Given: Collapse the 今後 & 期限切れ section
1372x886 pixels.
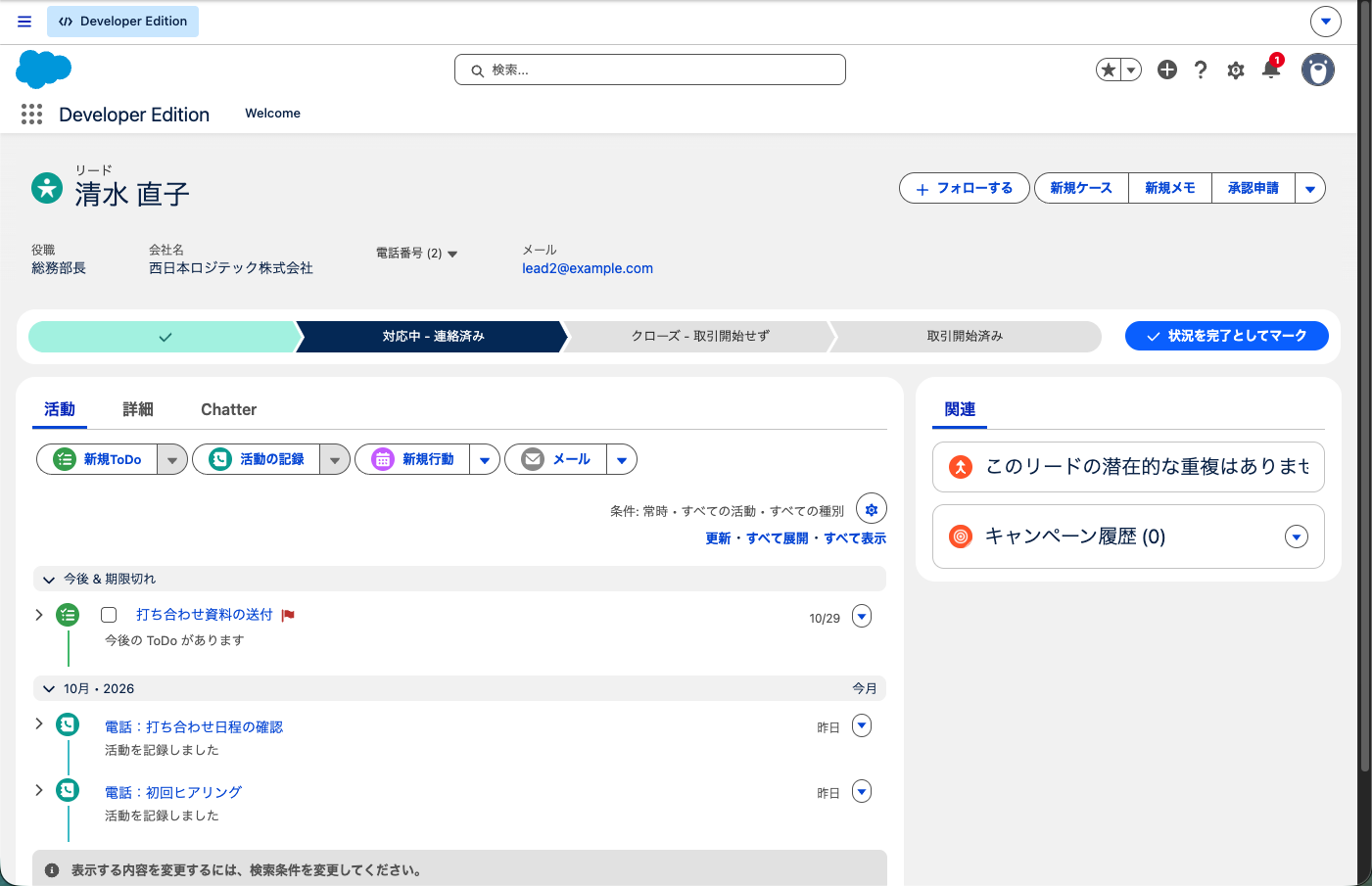Looking at the screenshot, I should coord(49,580).
